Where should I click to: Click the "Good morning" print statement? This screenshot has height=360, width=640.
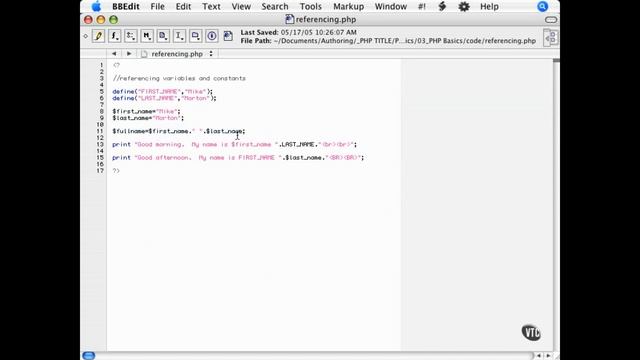(235, 144)
